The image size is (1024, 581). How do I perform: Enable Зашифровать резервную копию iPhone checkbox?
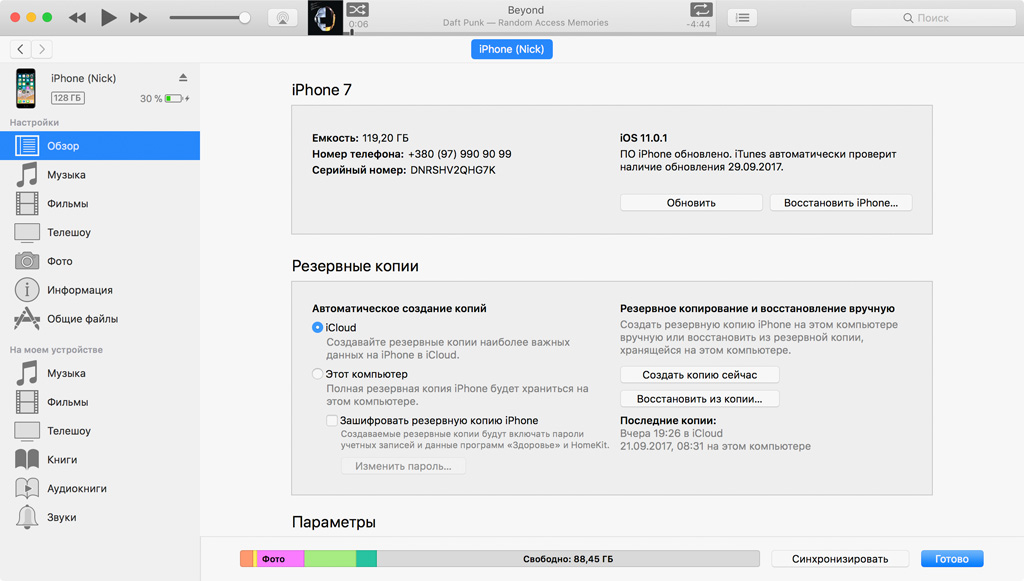pos(332,420)
